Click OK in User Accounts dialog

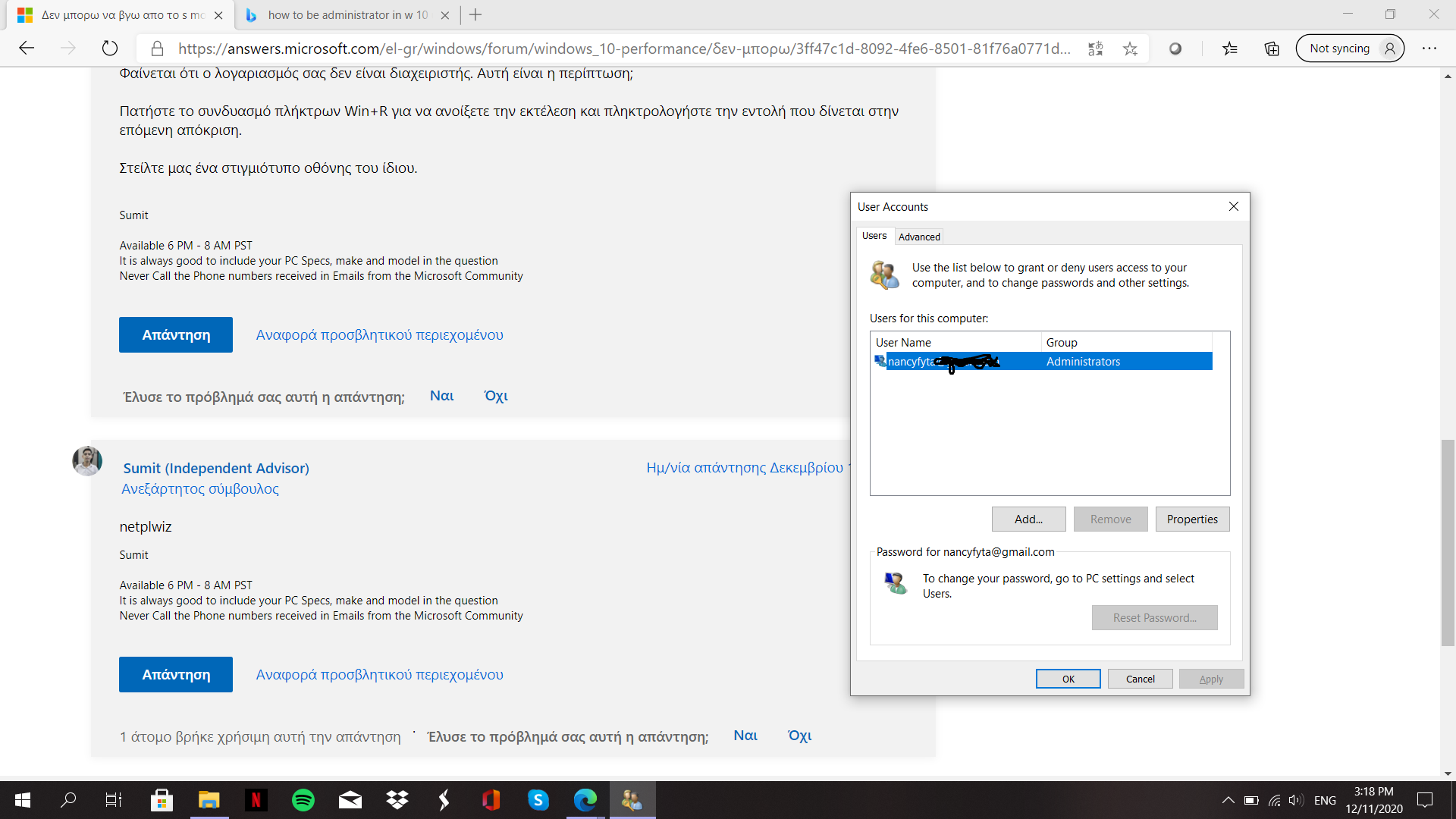point(1068,679)
